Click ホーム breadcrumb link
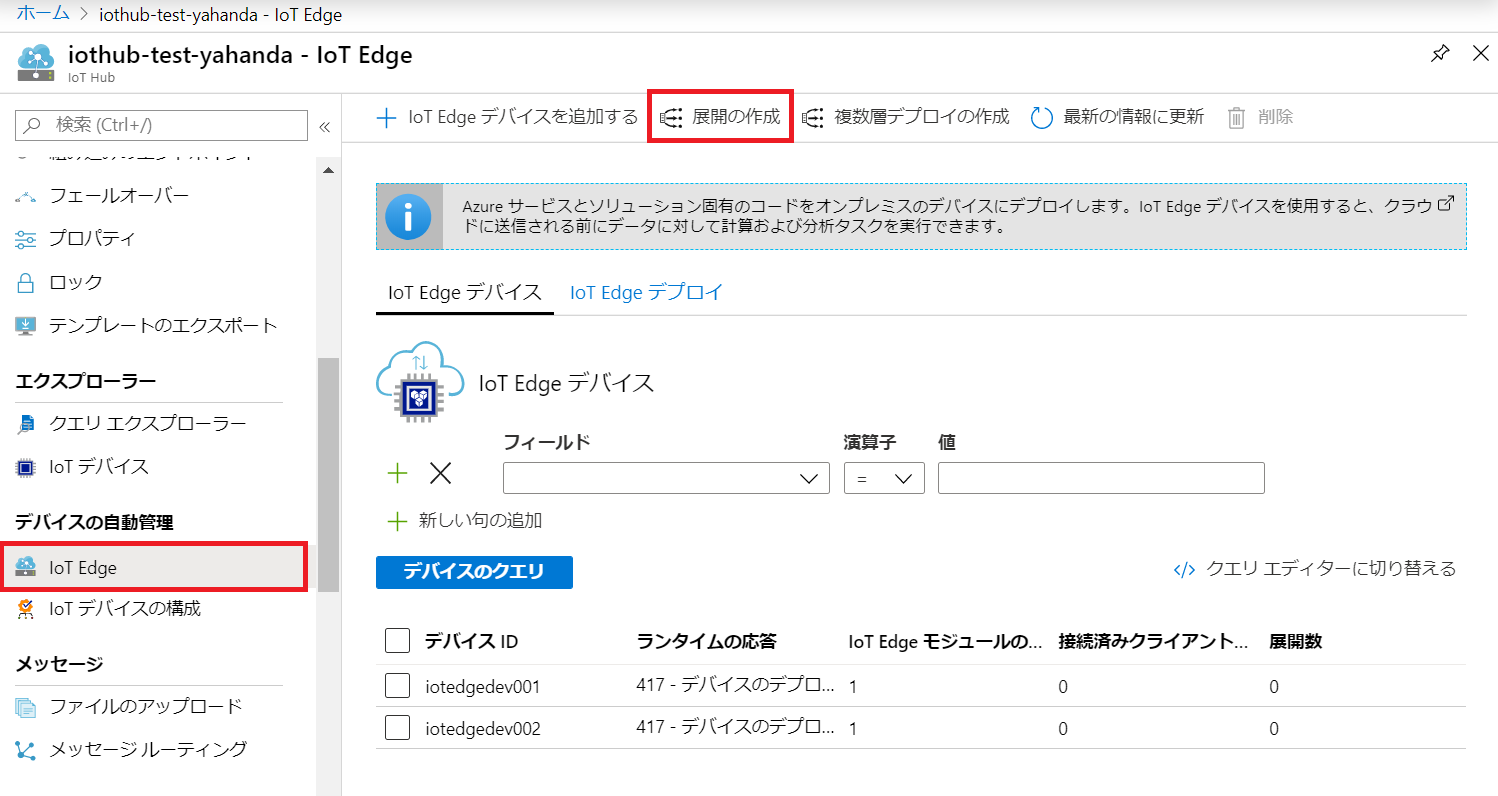The height and width of the screenshot is (796, 1498). click(43, 14)
